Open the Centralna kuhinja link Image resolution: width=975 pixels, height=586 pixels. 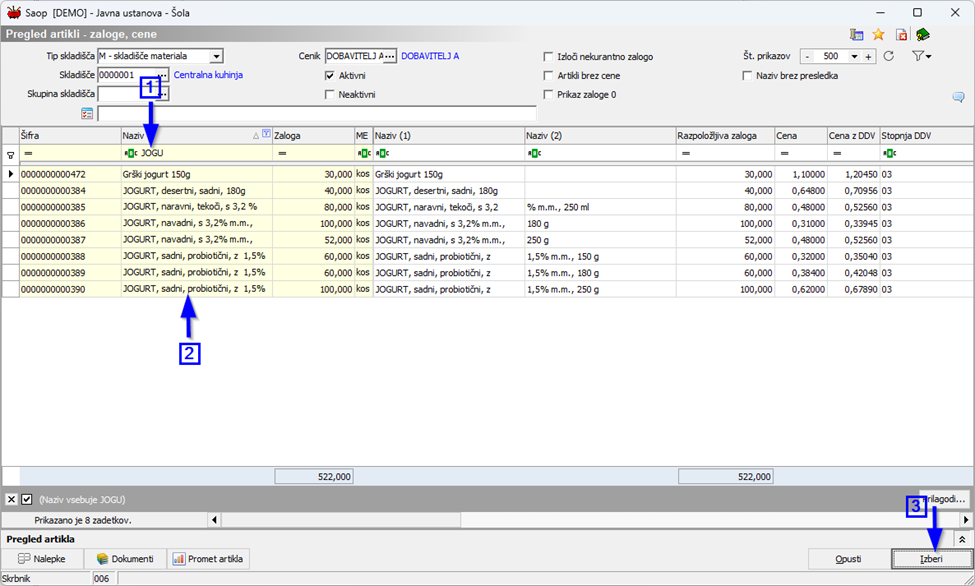click(x=208, y=75)
